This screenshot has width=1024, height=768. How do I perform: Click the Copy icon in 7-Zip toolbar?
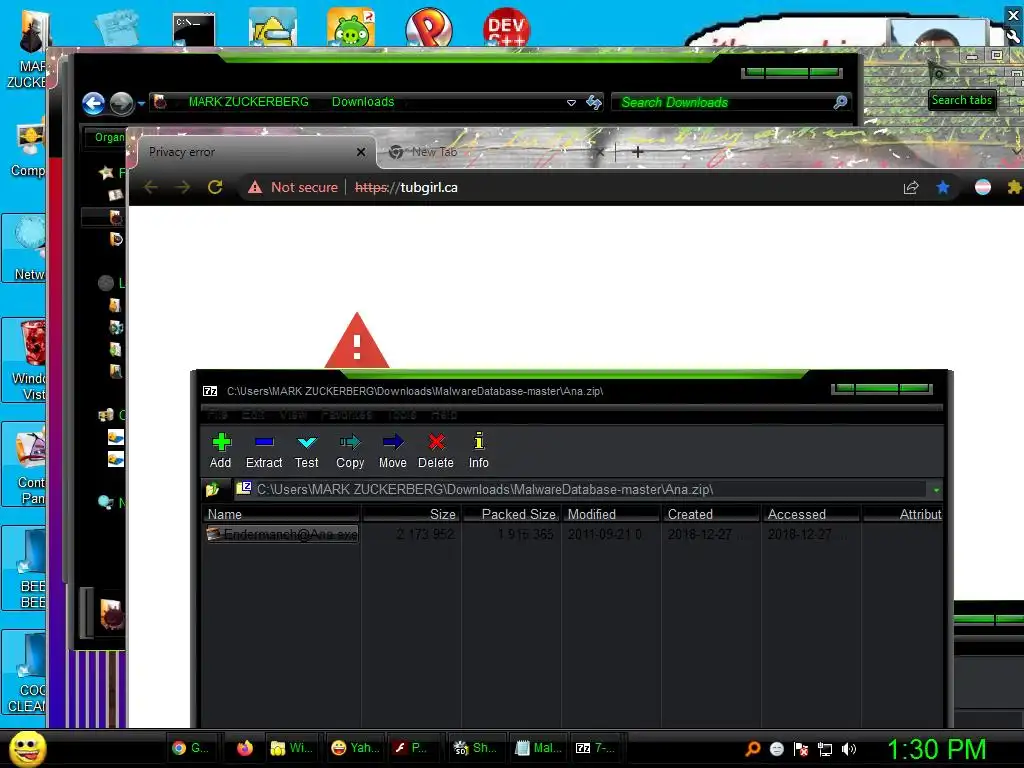[x=350, y=450]
